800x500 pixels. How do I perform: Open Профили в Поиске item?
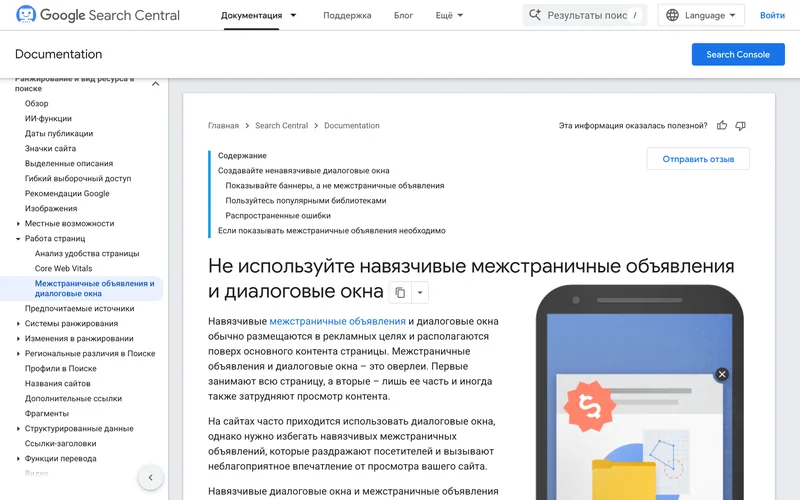pos(61,368)
